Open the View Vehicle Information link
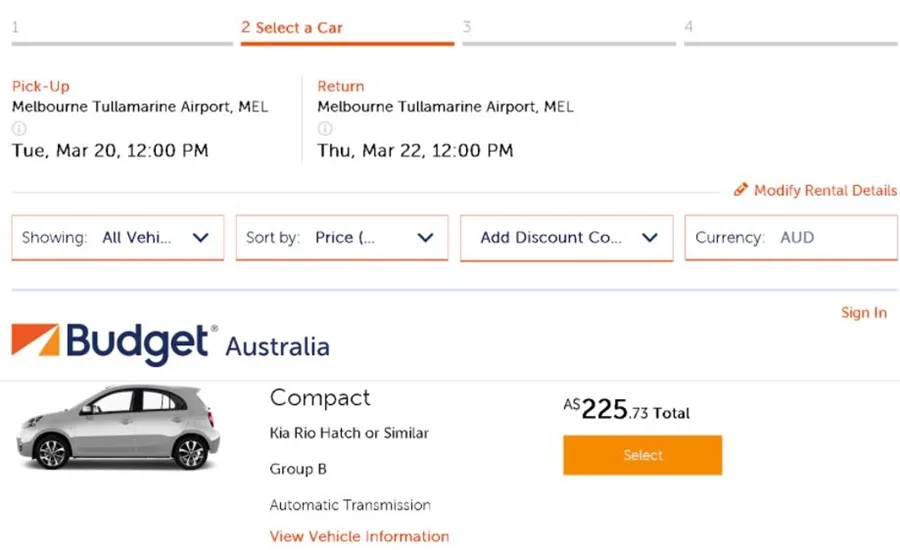This screenshot has width=900, height=550. click(x=359, y=537)
